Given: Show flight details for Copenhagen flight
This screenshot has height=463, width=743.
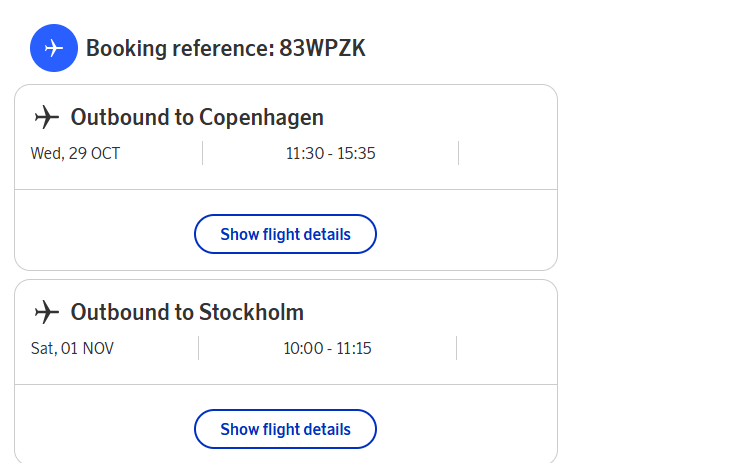Looking at the screenshot, I should [x=285, y=234].
